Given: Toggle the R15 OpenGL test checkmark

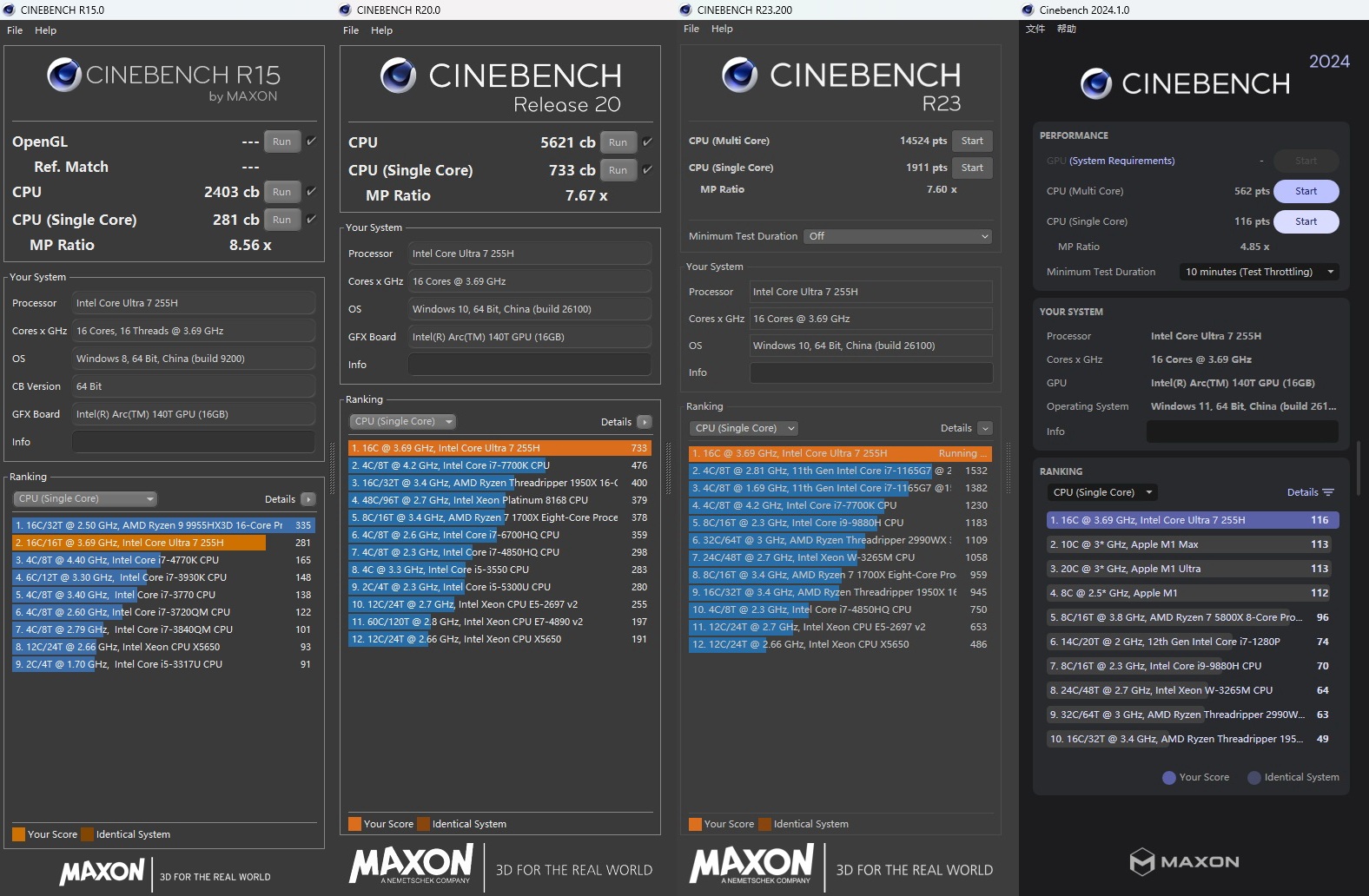Looking at the screenshot, I should (x=311, y=141).
